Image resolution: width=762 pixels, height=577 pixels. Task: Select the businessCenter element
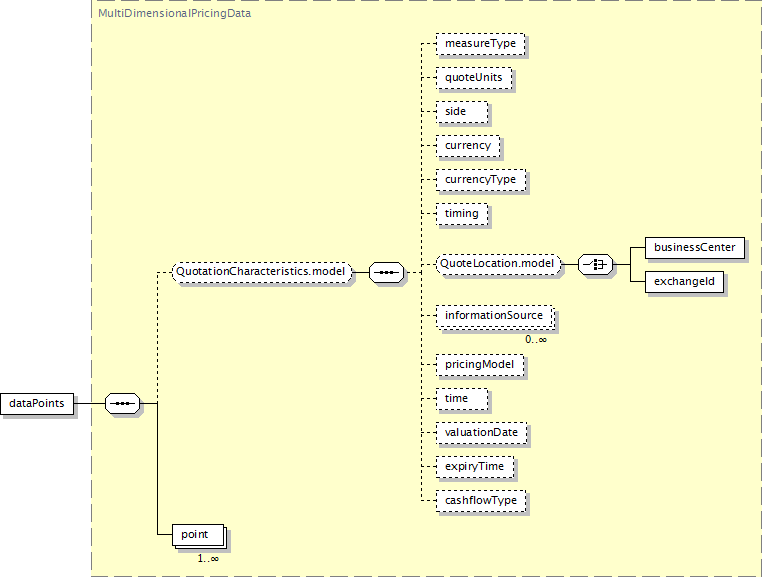[694, 248]
